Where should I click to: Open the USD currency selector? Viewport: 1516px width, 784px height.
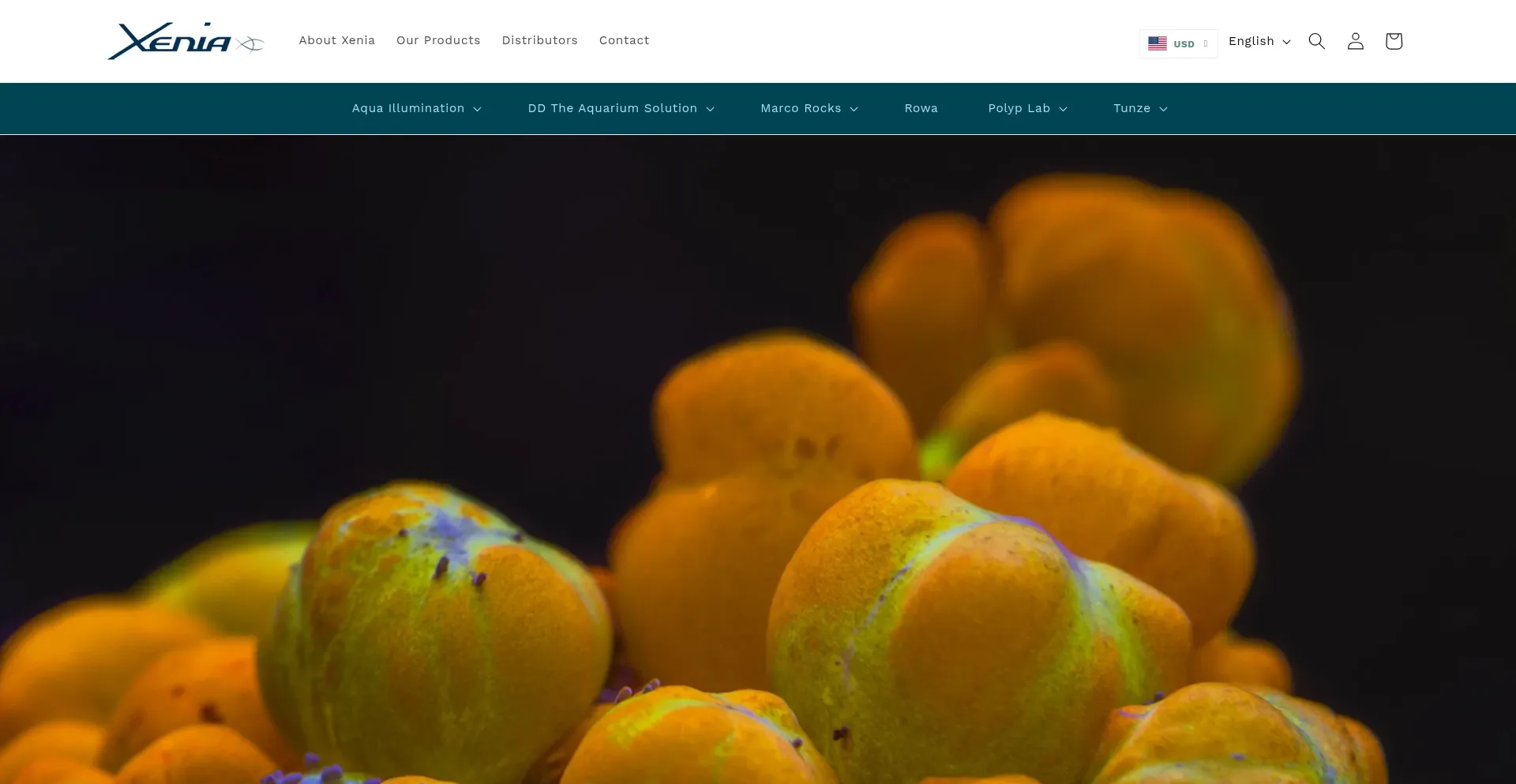(x=1178, y=43)
